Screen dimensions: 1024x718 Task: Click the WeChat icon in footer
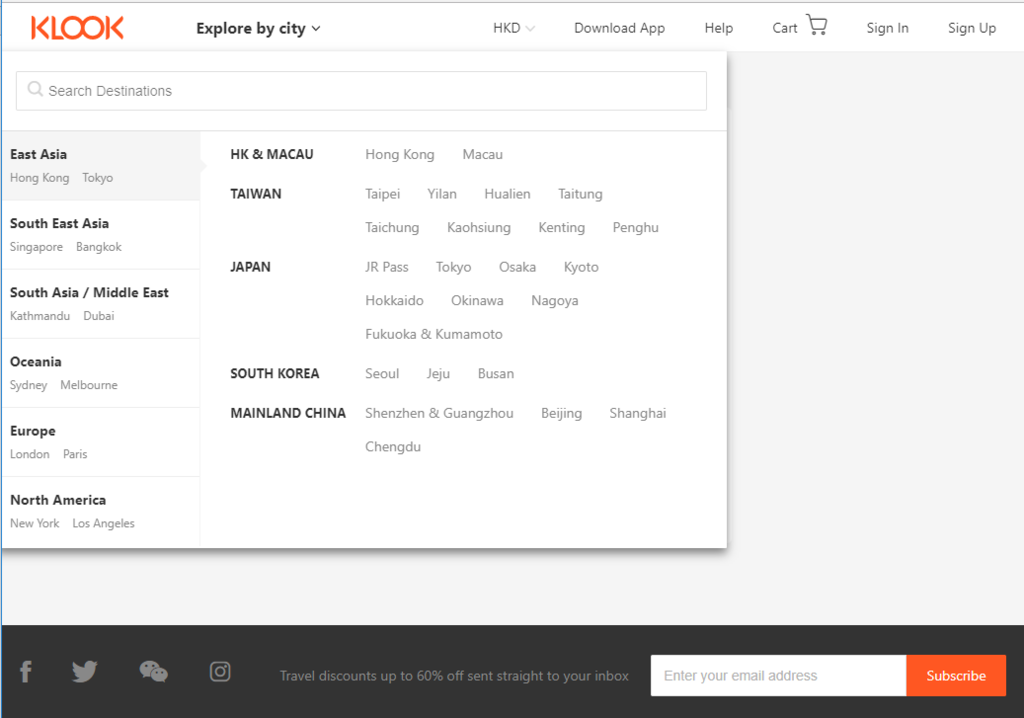tap(153, 672)
